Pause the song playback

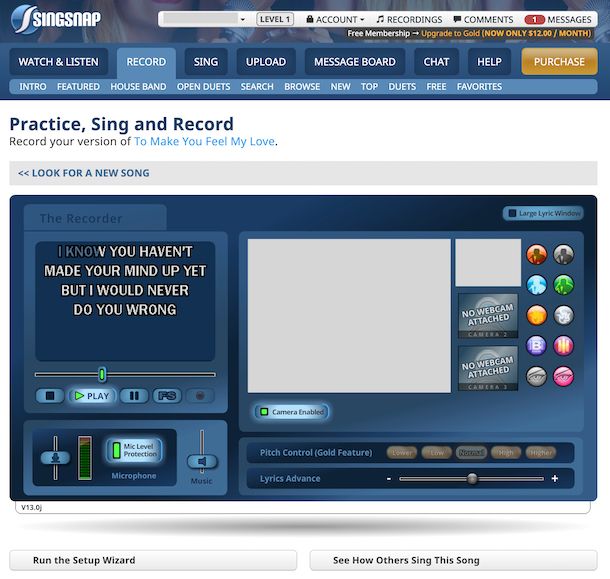click(134, 396)
